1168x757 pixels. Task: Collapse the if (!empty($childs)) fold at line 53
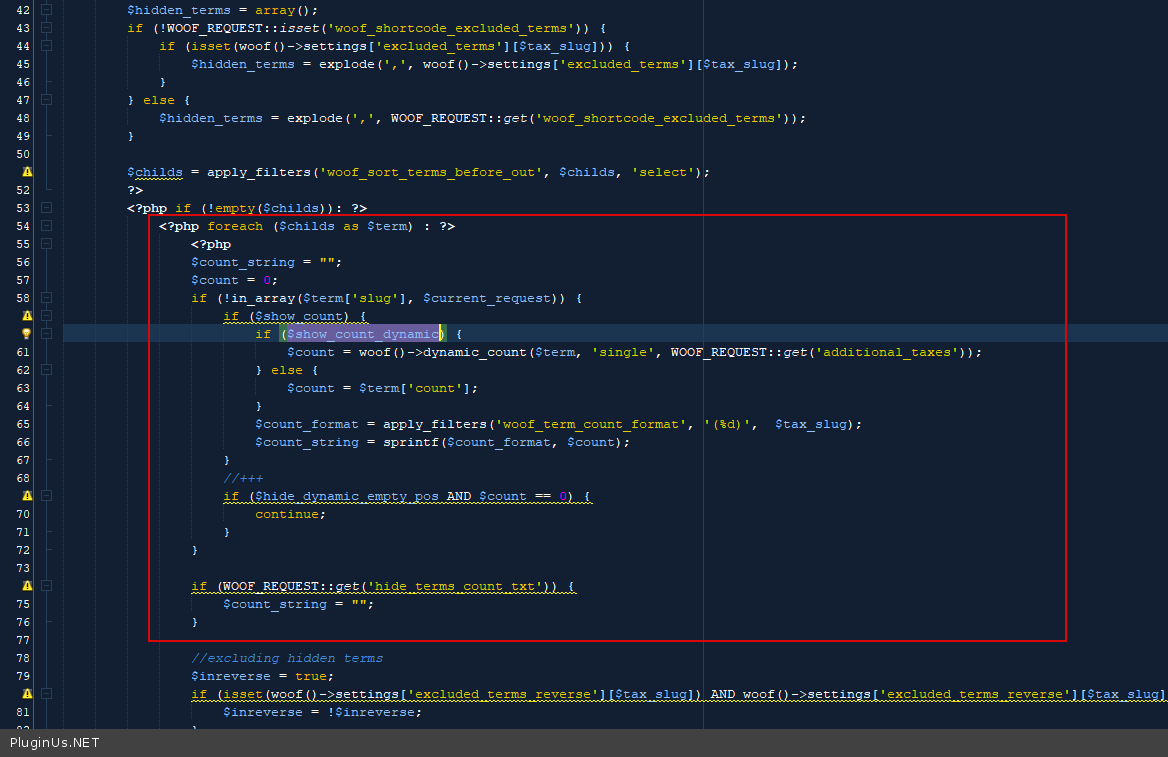point(46,208)
